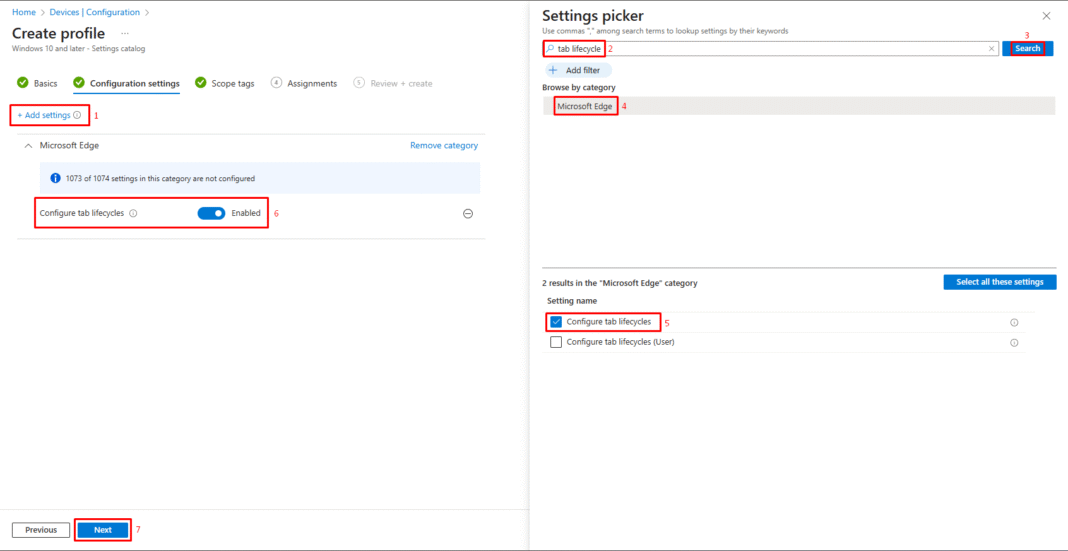Click the Add filter button
The height and width of the screenshot is (551, 1068).
click(x=577, y=70)
